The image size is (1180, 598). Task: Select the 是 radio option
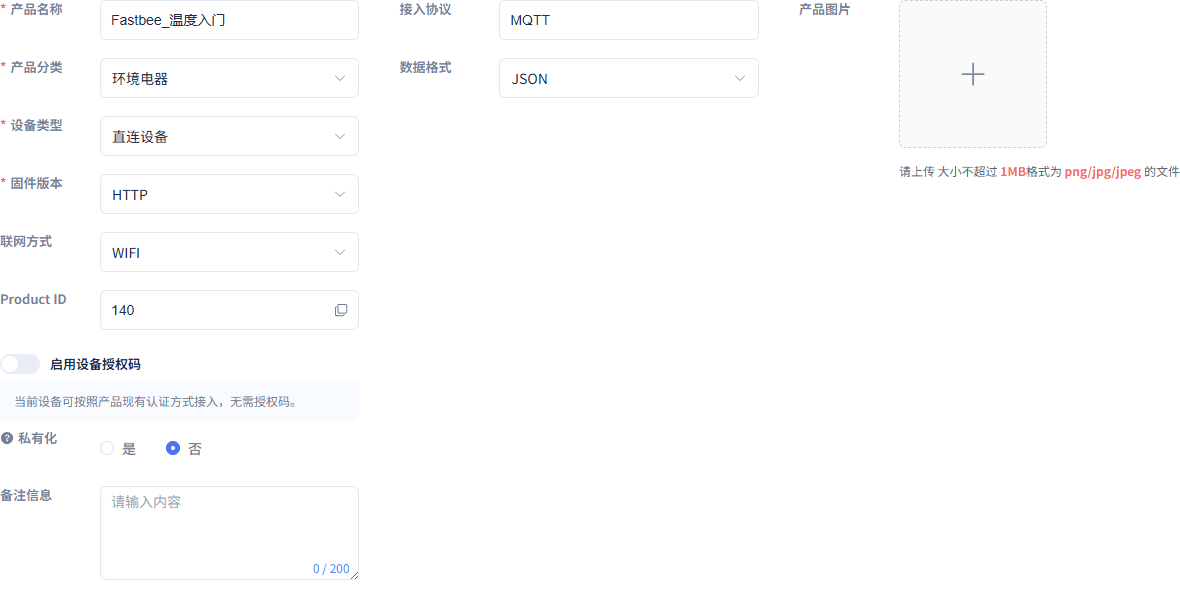(118, 449)
